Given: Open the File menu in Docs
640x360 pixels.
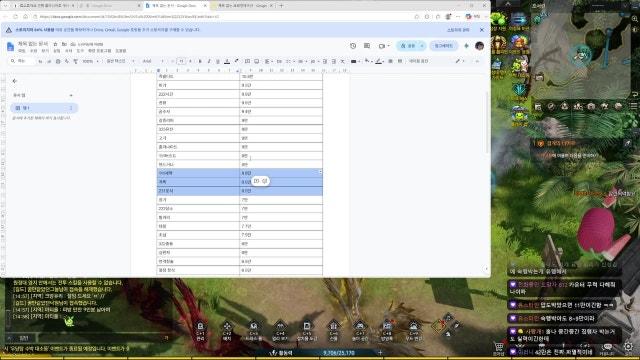Looking at the screenshot, I should point(22,51).
